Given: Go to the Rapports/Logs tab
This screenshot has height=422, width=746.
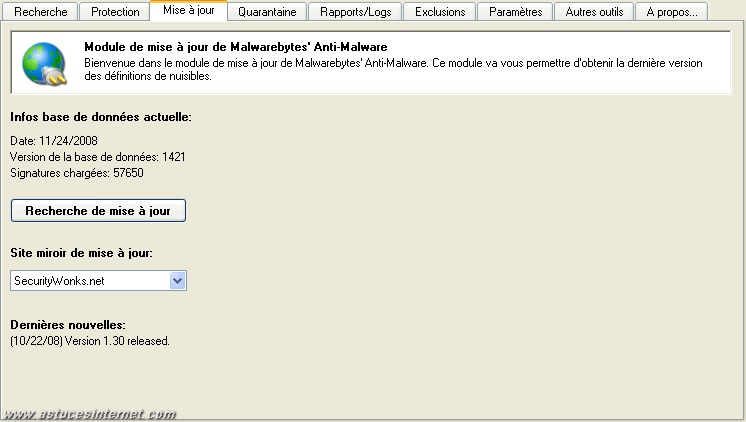Looking at the screenshot, I should coord(355,12).
